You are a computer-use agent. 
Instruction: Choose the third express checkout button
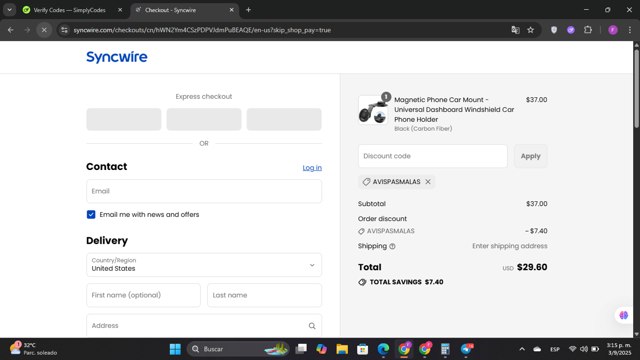[x=284, y=119]
